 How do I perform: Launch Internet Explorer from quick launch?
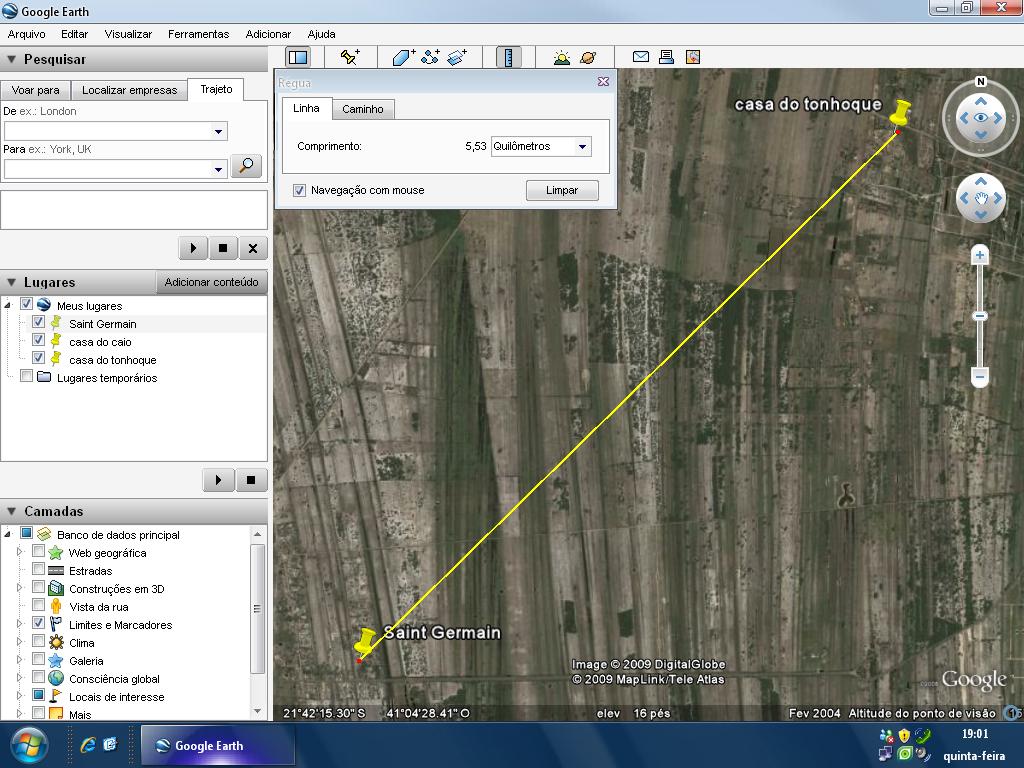[88, 745]
